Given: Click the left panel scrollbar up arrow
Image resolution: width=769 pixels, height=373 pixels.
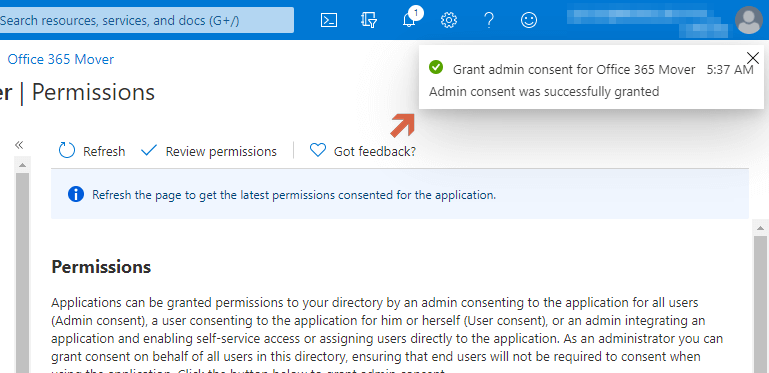Looking at the screenshot, I should point(22,165).
